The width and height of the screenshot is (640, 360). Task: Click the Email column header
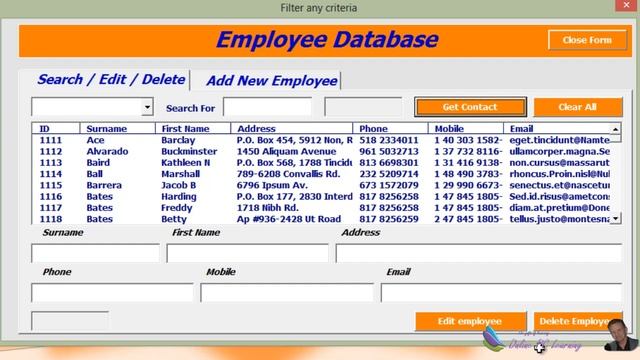557,129
